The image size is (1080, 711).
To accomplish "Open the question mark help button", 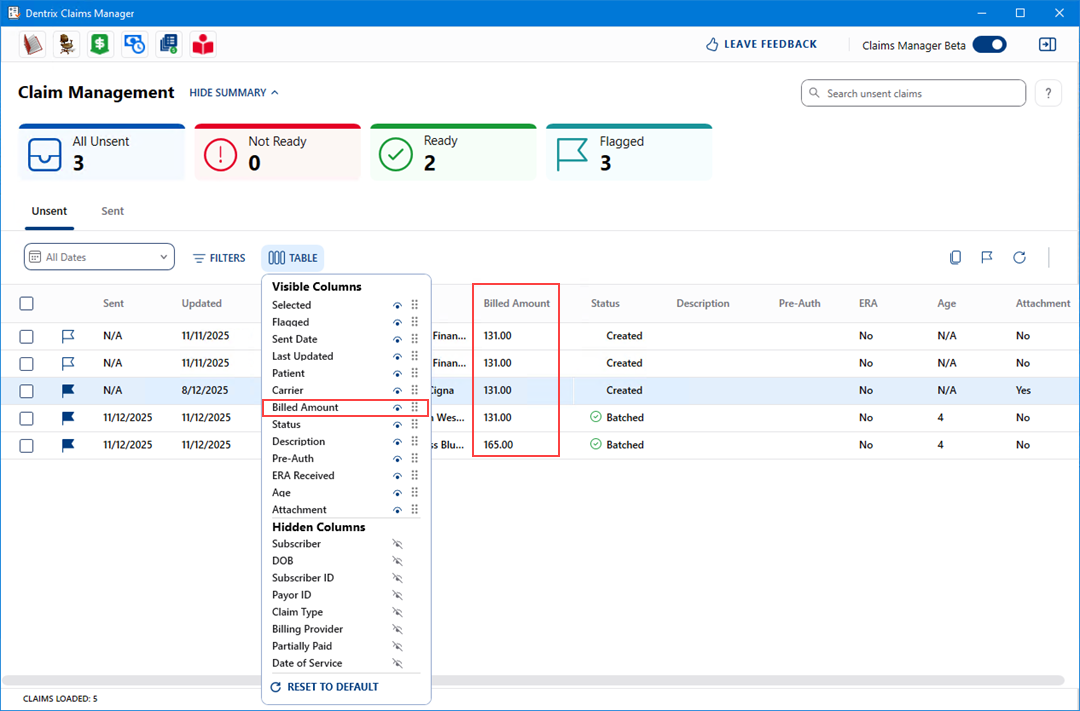I will 1047,93.
